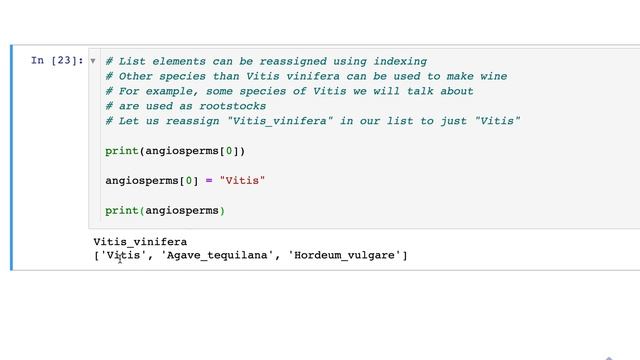Click comment line about Vitis vinifera wine
Image resolution: width=640 pixels, height=360 pixels.
click(x=306, y=76)
